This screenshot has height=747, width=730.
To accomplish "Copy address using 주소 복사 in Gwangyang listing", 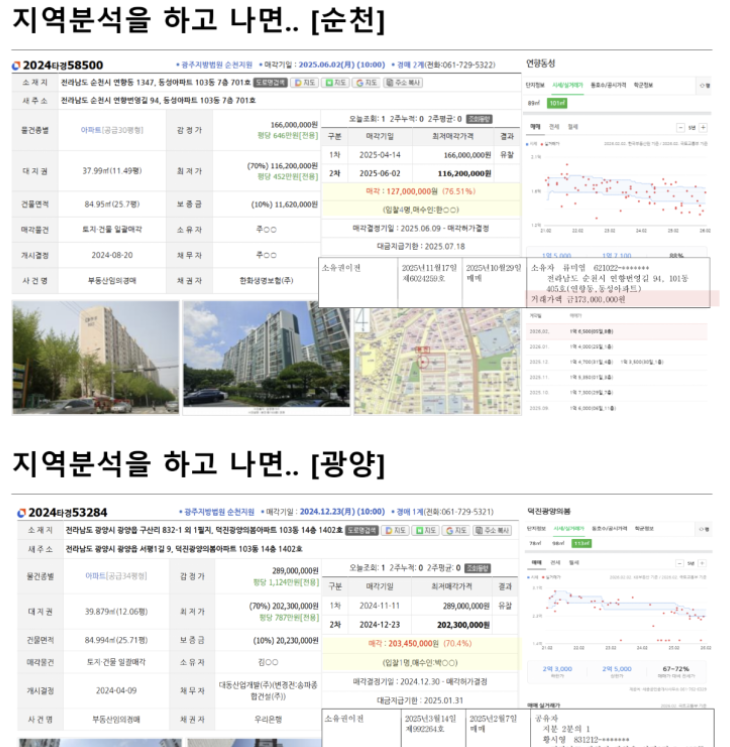I will click(x=493, y=531).
